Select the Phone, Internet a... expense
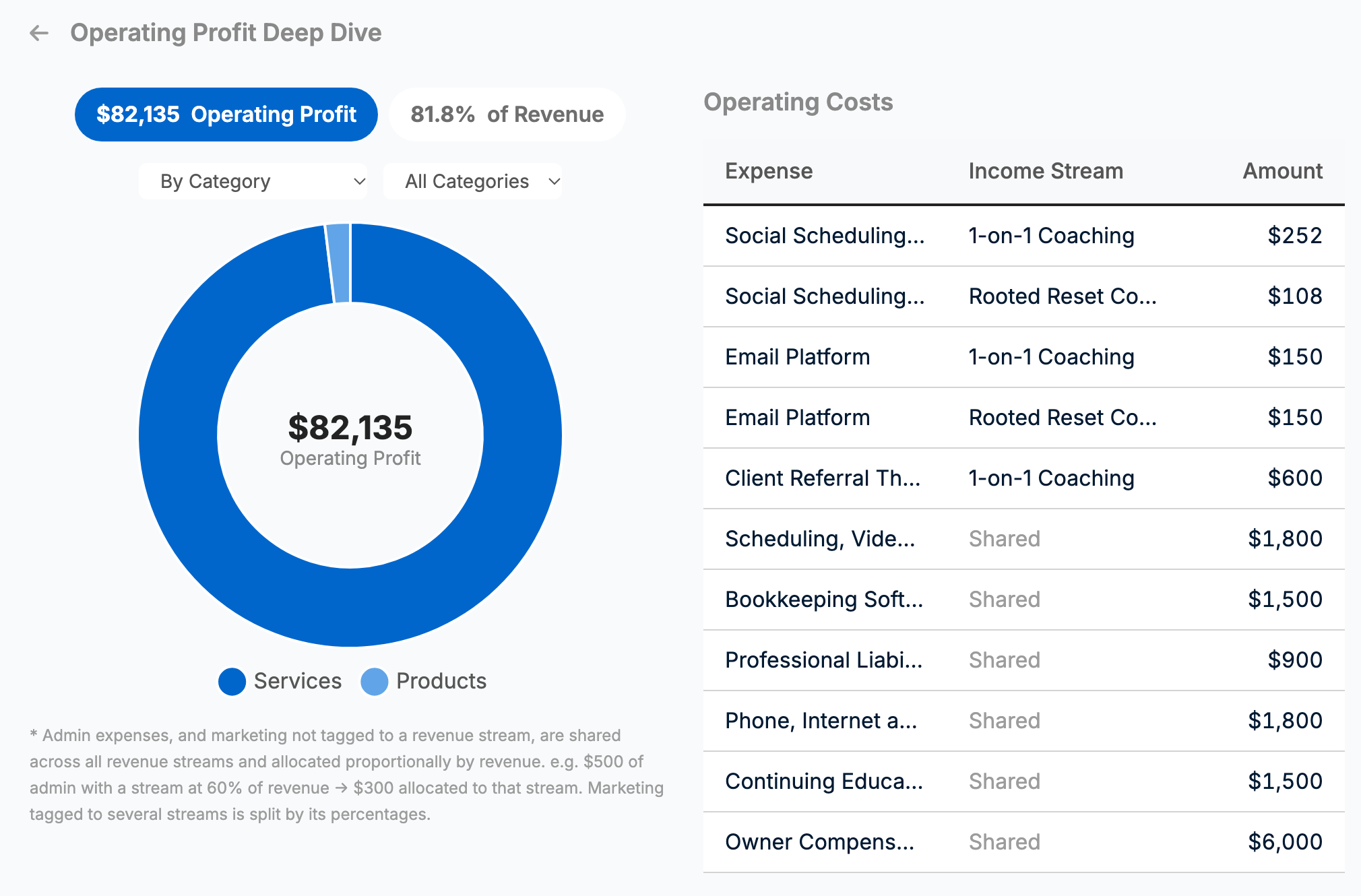The width and height of the screenshot is (1361, 896). [821, 721]
